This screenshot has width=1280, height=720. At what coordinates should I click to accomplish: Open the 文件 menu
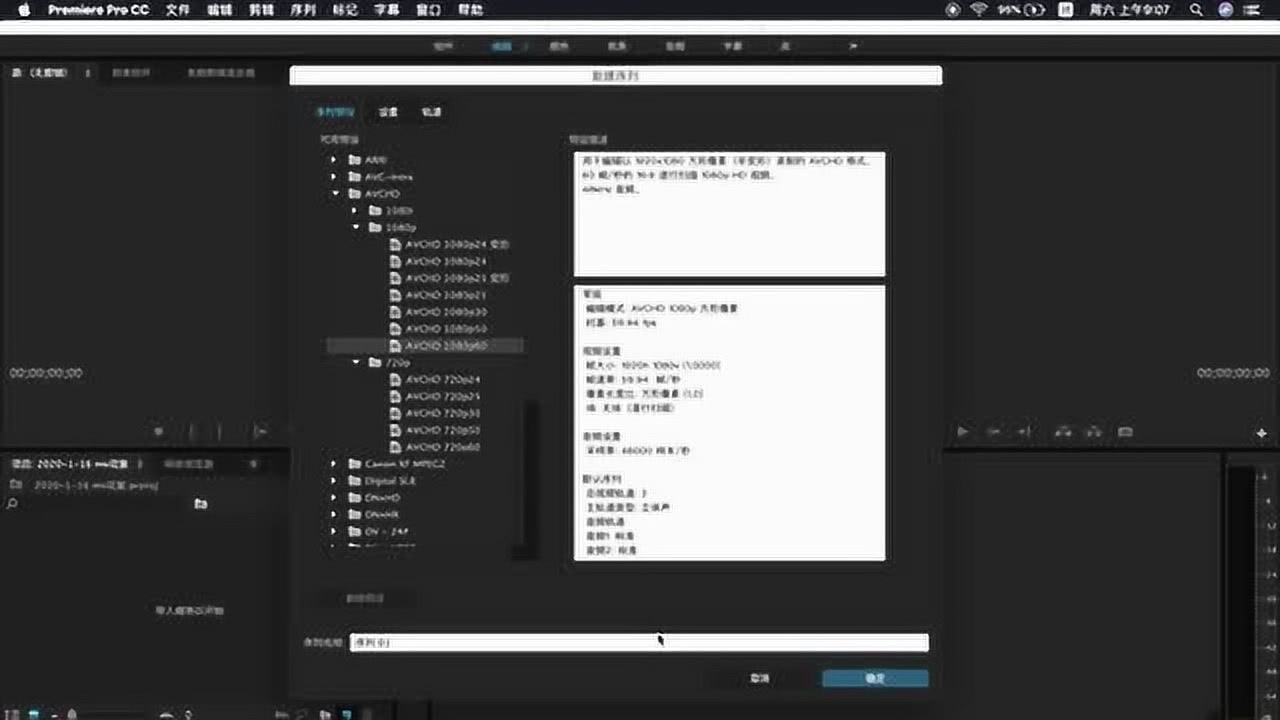(x=177, y=10)
